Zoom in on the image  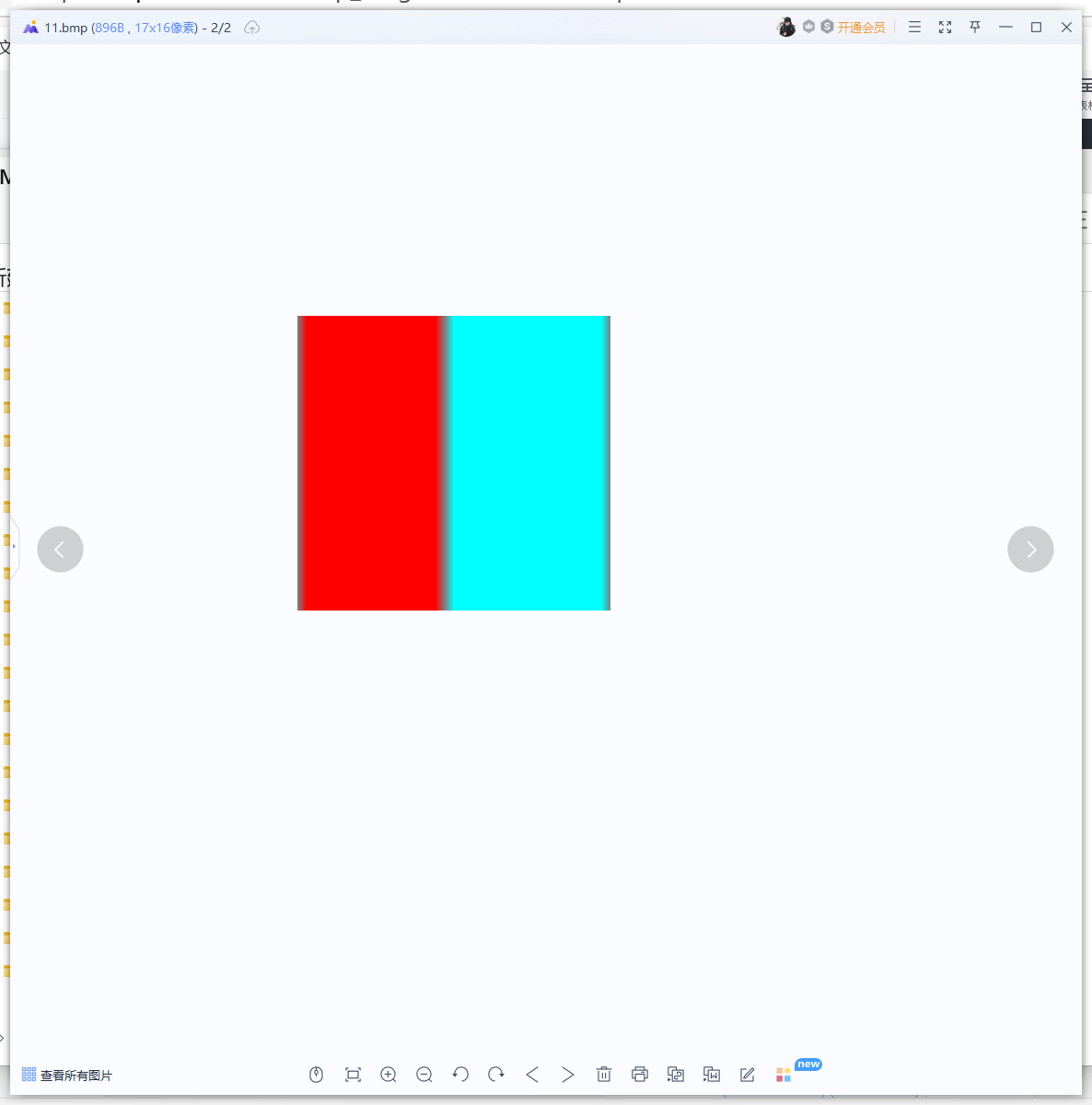point(389,1075)
